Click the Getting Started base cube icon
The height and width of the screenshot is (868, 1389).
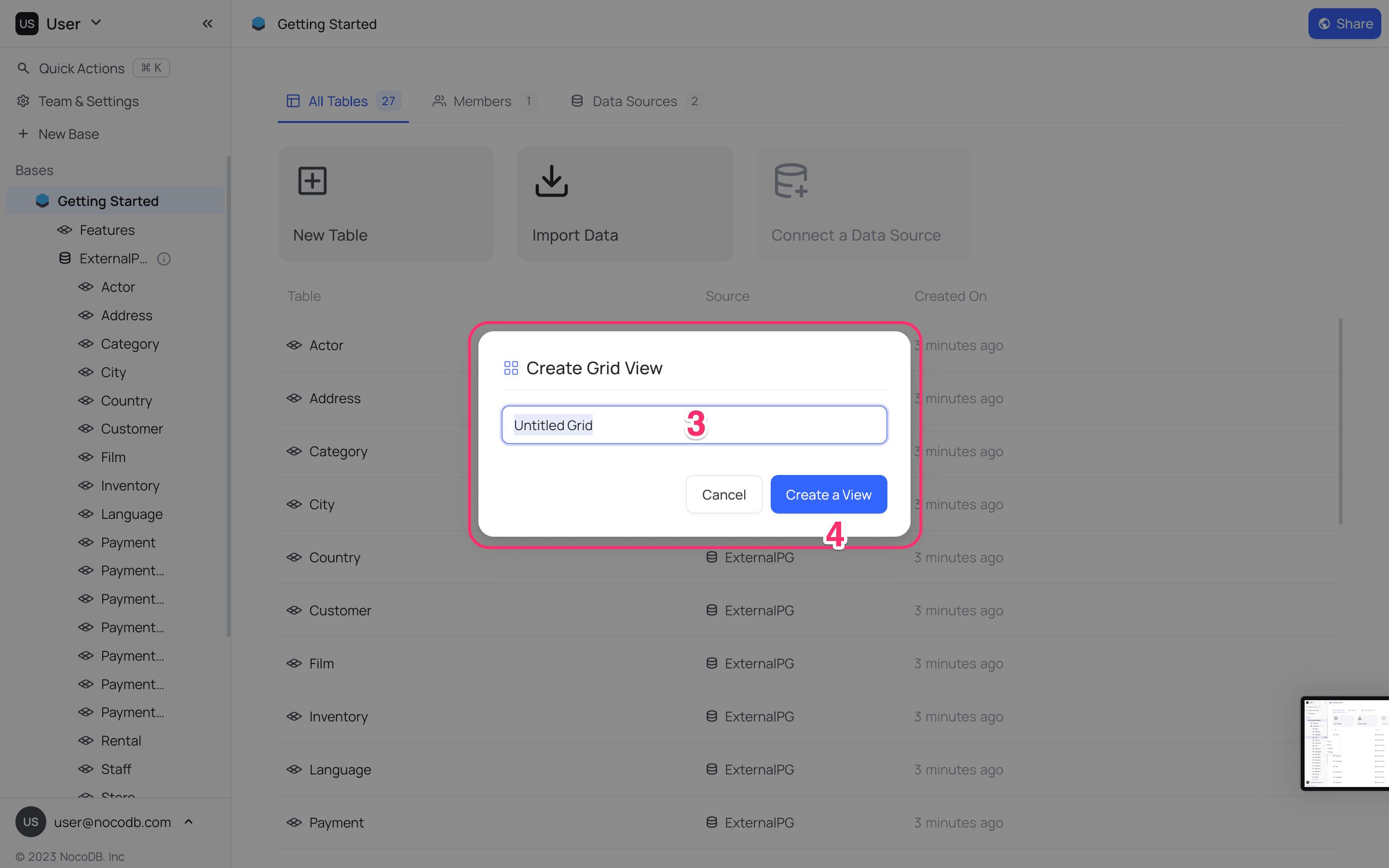coord(42,201)
